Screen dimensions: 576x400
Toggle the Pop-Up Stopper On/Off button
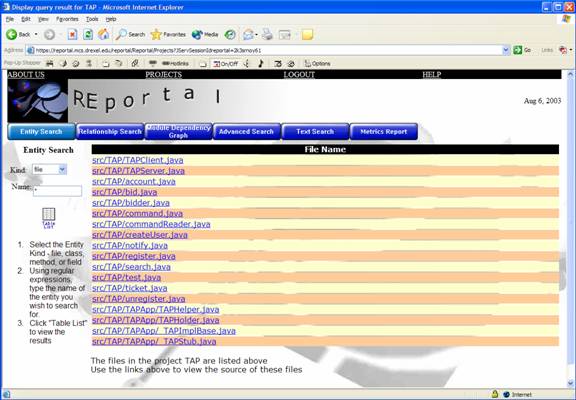226,64
